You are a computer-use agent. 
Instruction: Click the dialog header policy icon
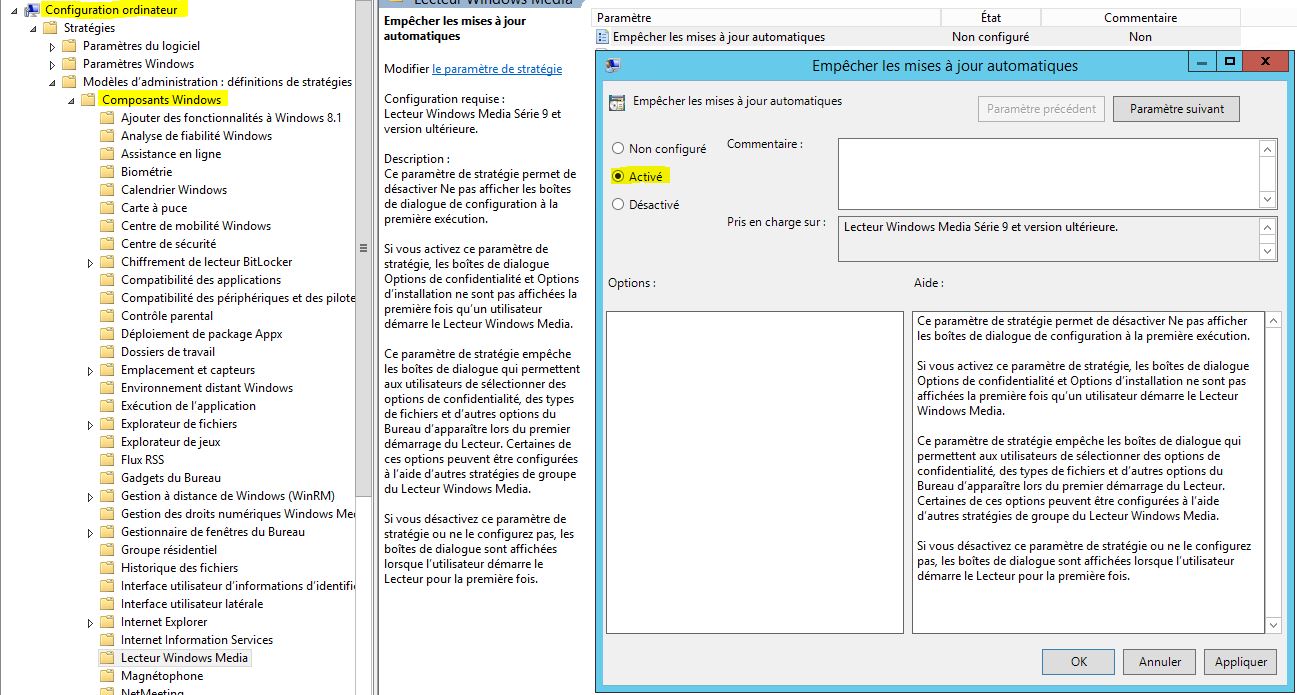pos(617,101)
